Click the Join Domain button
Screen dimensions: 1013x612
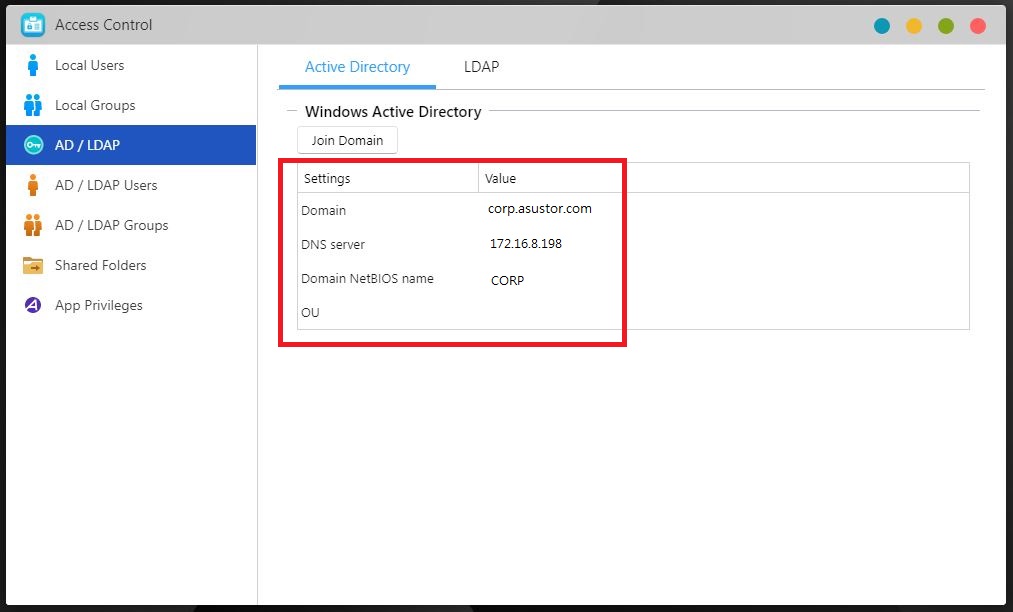click(348, 140)
